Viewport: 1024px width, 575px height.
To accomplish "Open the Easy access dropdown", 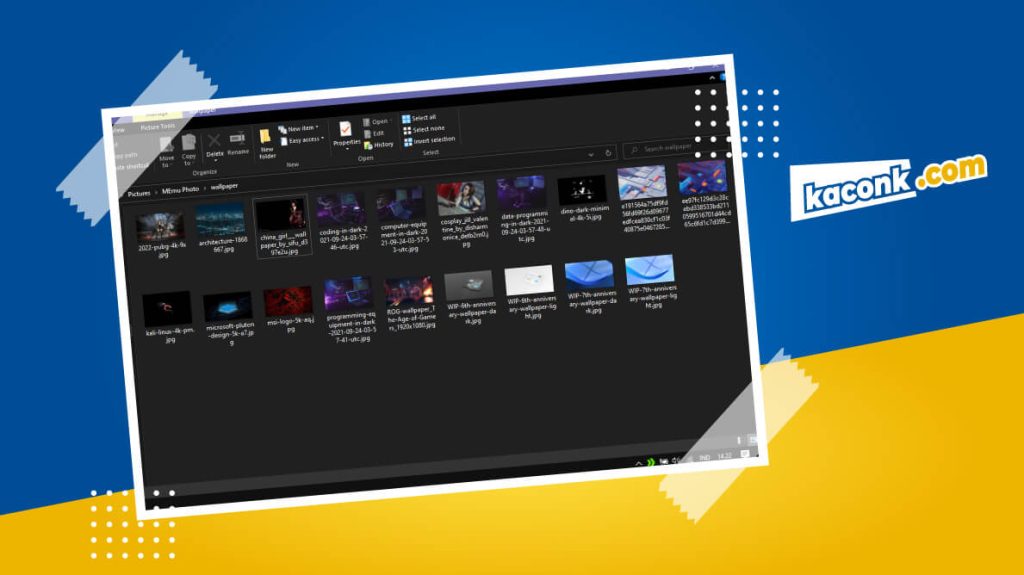I will click(x=302, y=140).
